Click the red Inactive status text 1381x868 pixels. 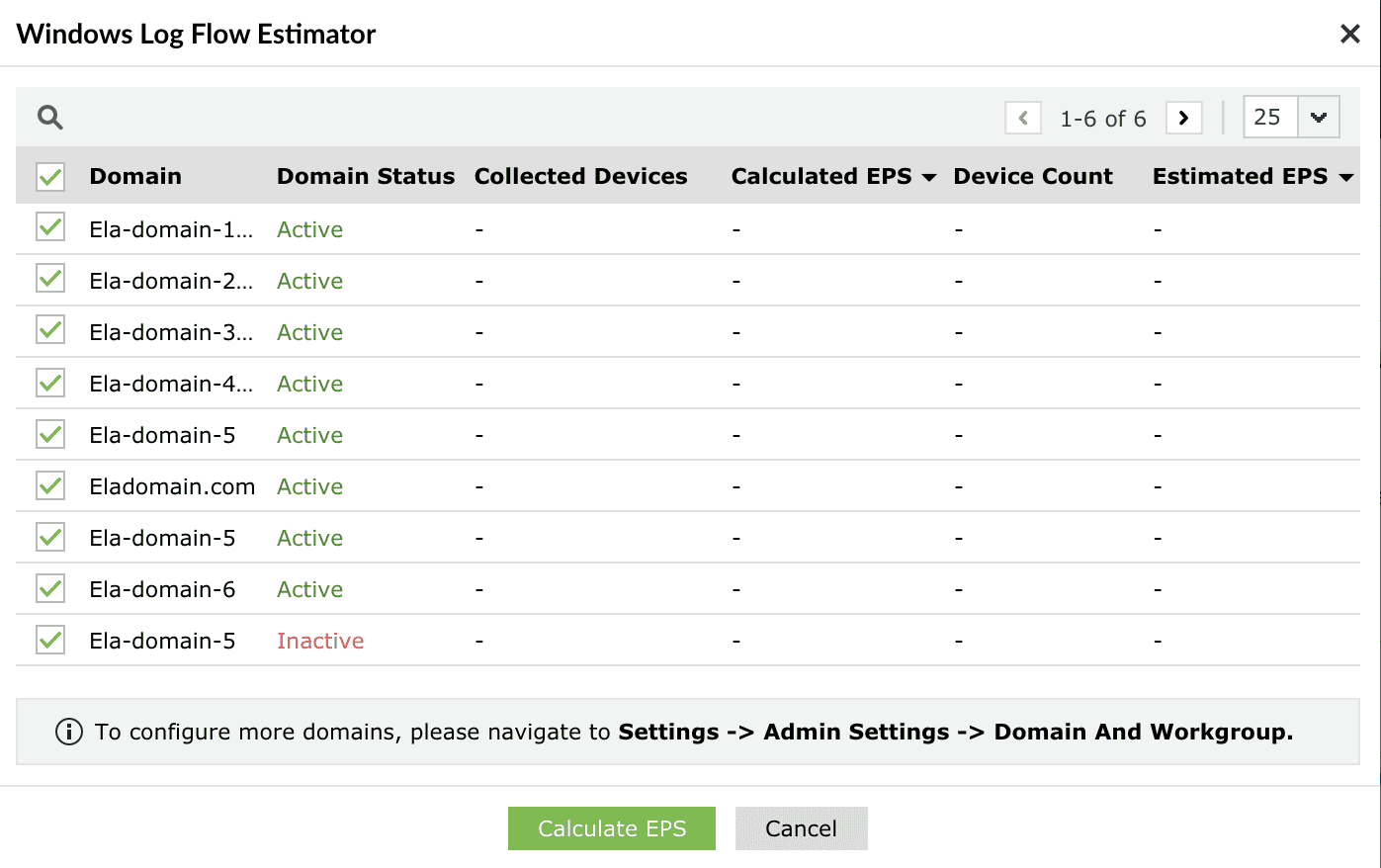[320, 641]
